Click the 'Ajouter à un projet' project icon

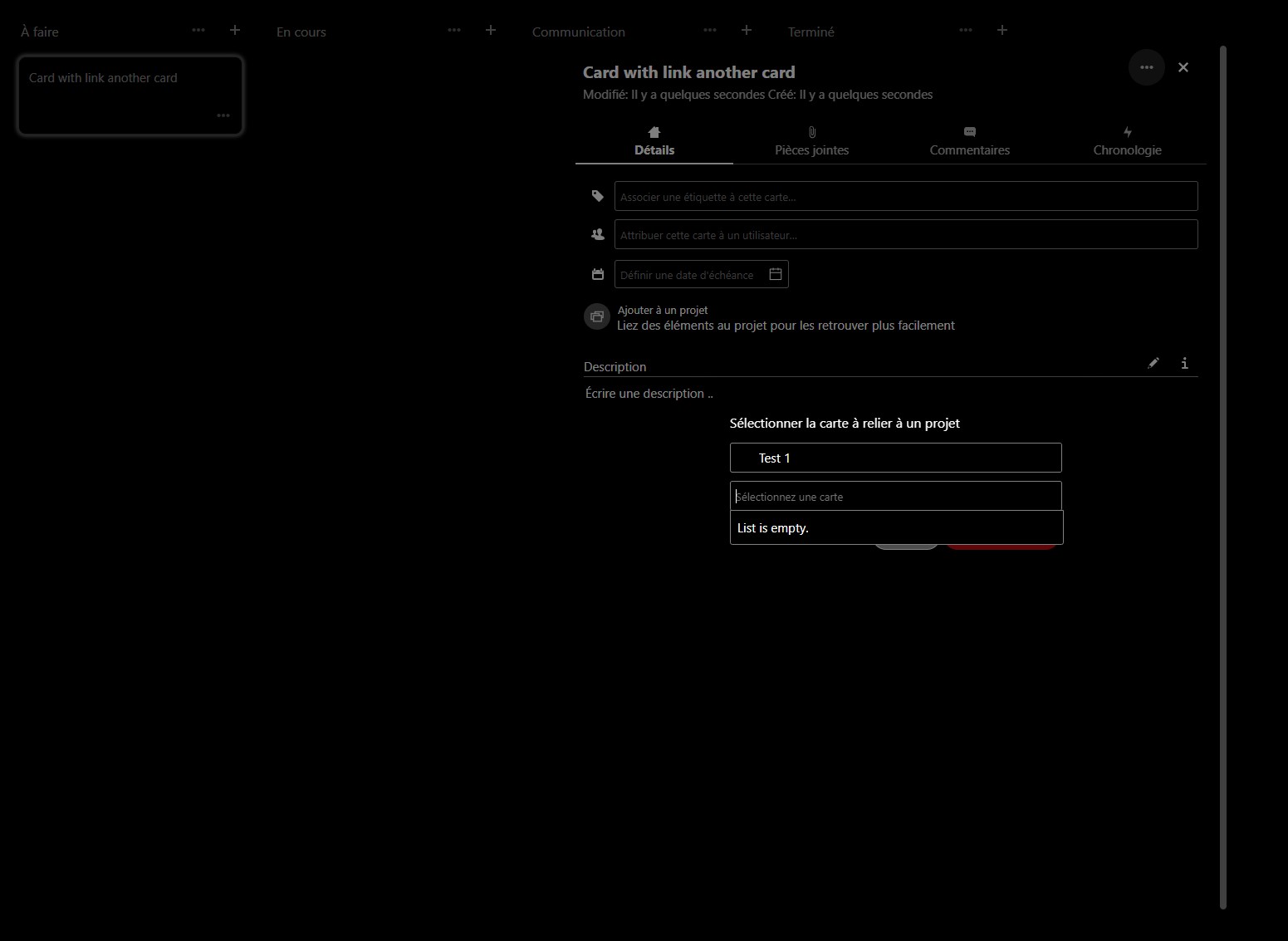coord(596,316)
